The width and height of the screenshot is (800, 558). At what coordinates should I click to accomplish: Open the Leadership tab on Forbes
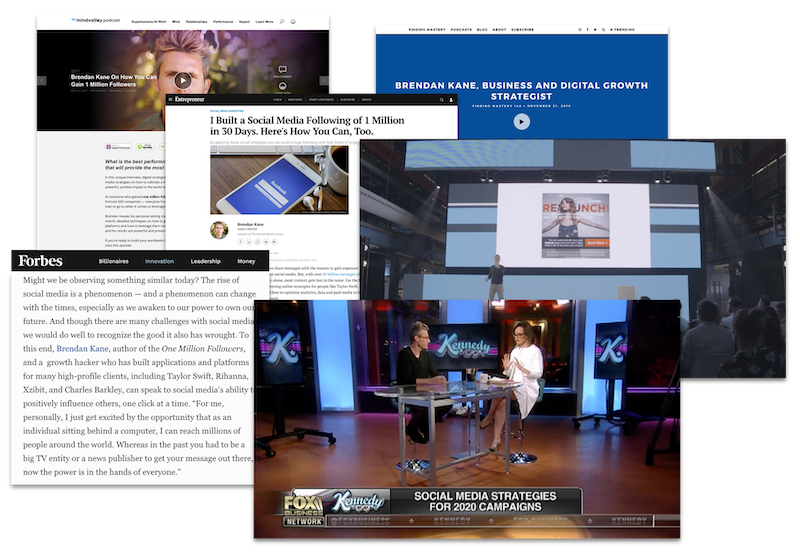click(206, 261)
